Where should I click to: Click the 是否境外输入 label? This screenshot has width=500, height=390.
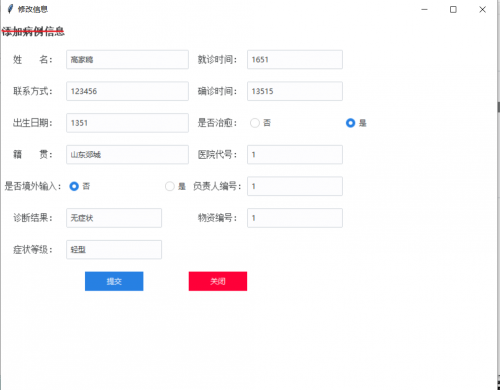click(x=33, y=186)
